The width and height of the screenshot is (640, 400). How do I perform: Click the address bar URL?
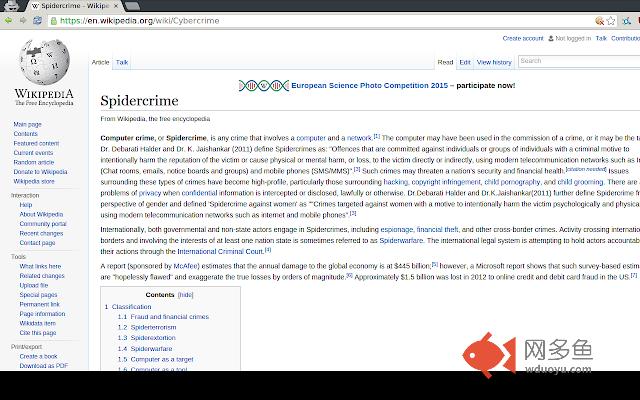(x=140, y=21)
